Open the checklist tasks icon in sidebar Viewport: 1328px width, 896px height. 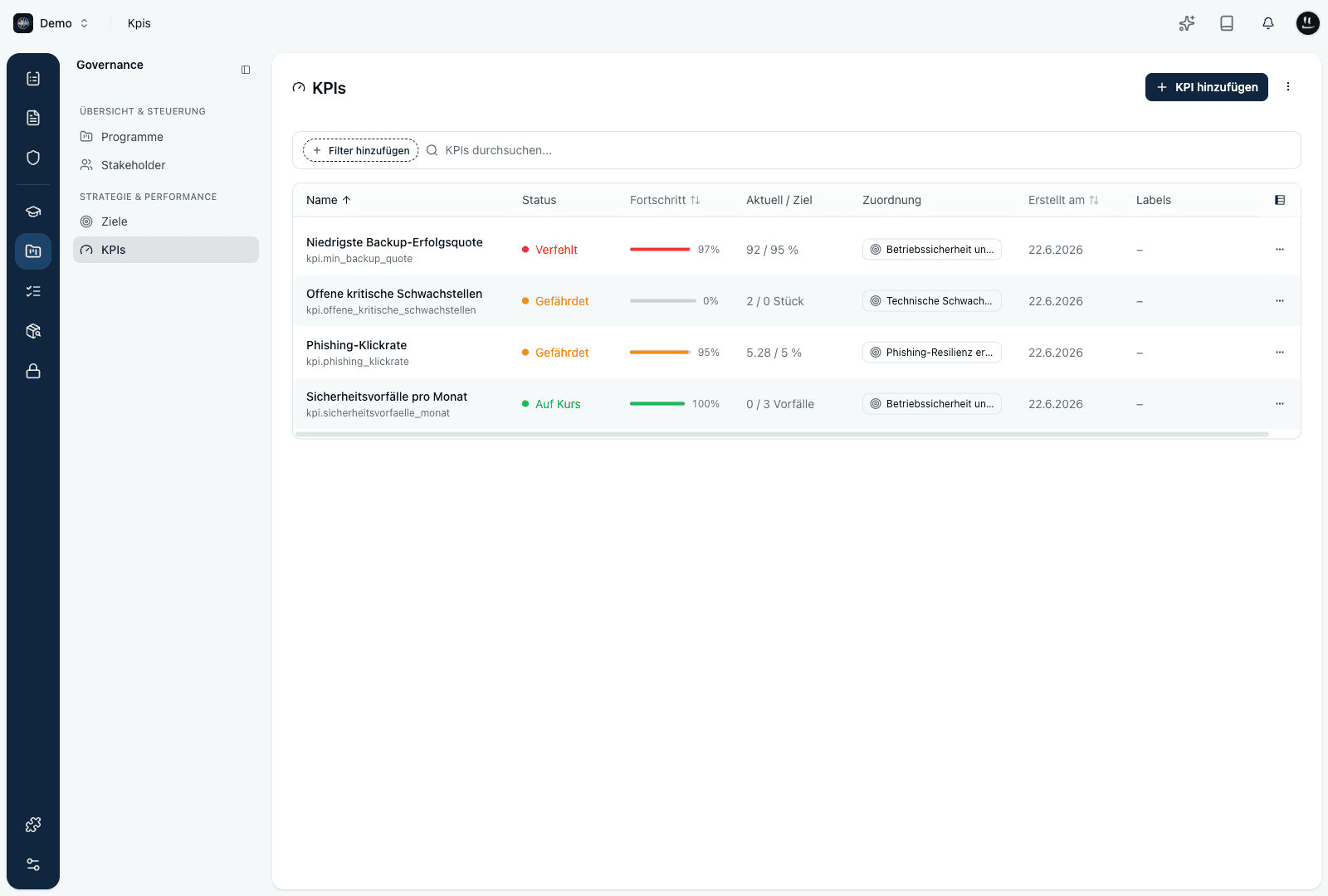[x=33, y=291]
